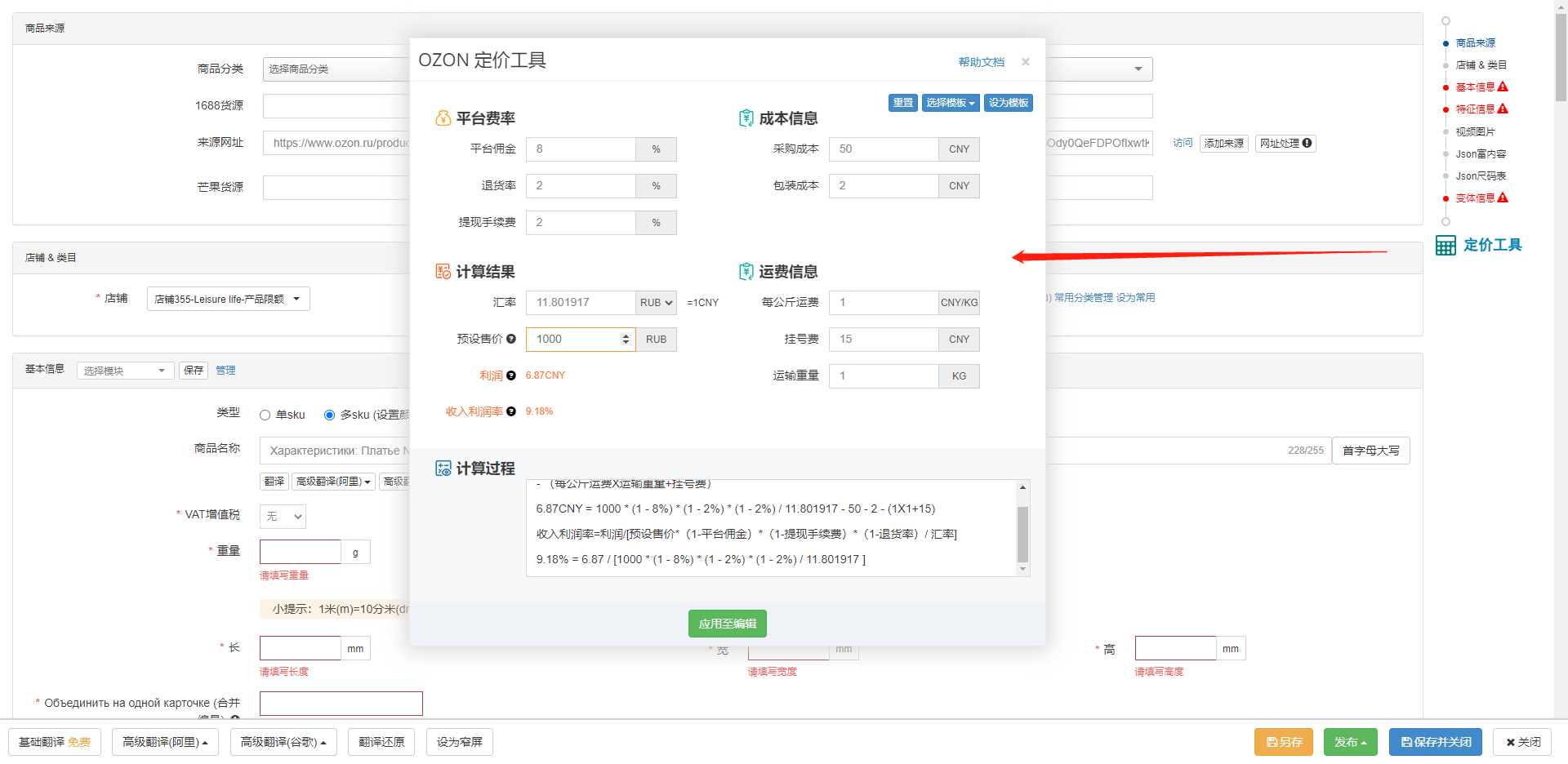Click the 设为模板 button
Image resolution: width=1568 pixels, height=764 pixels.
(x=1009, y=103)
